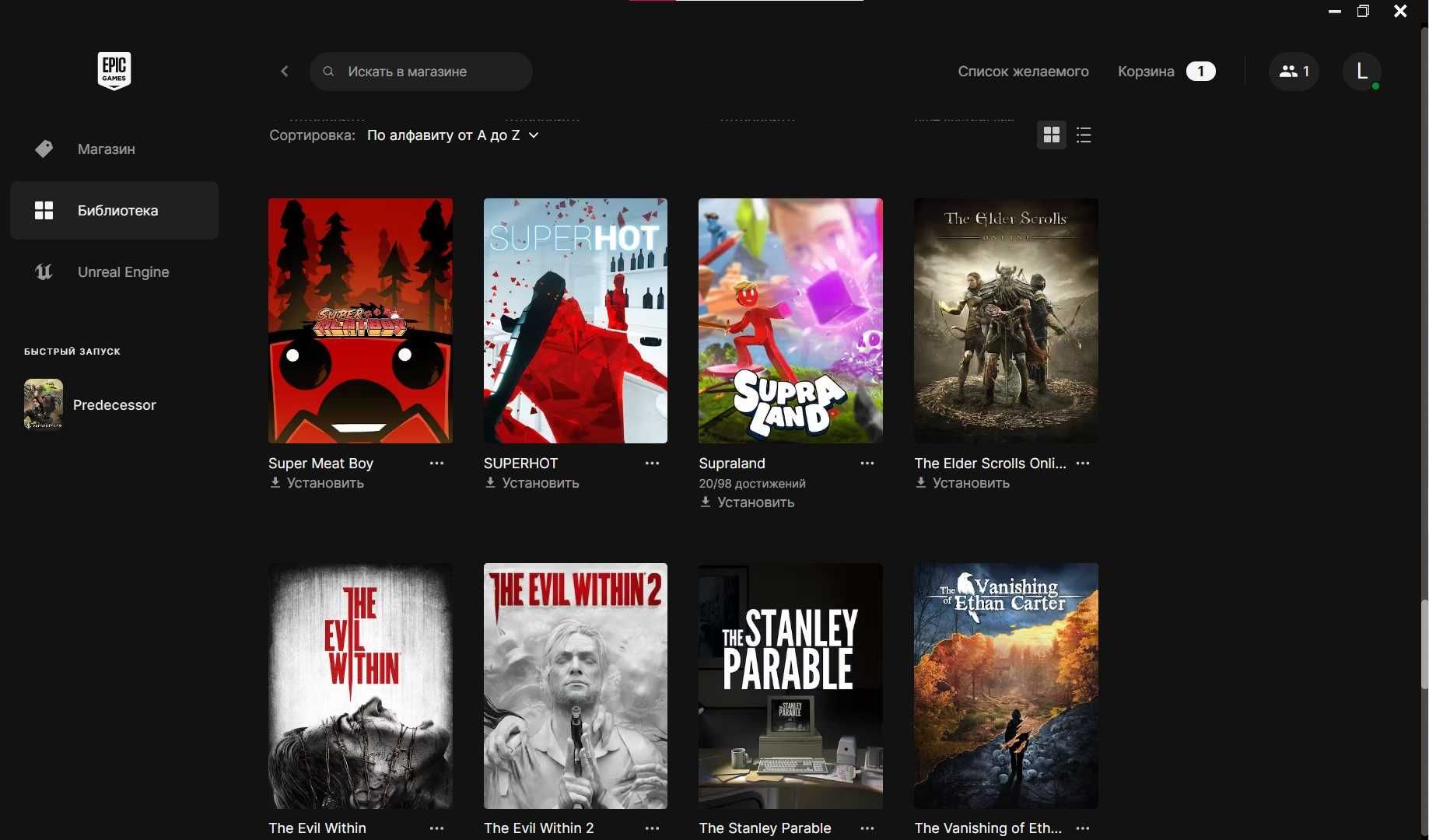Click Установить for Supraland
The width and height of the screenshot is (1429, 840).
click(755, 502)
